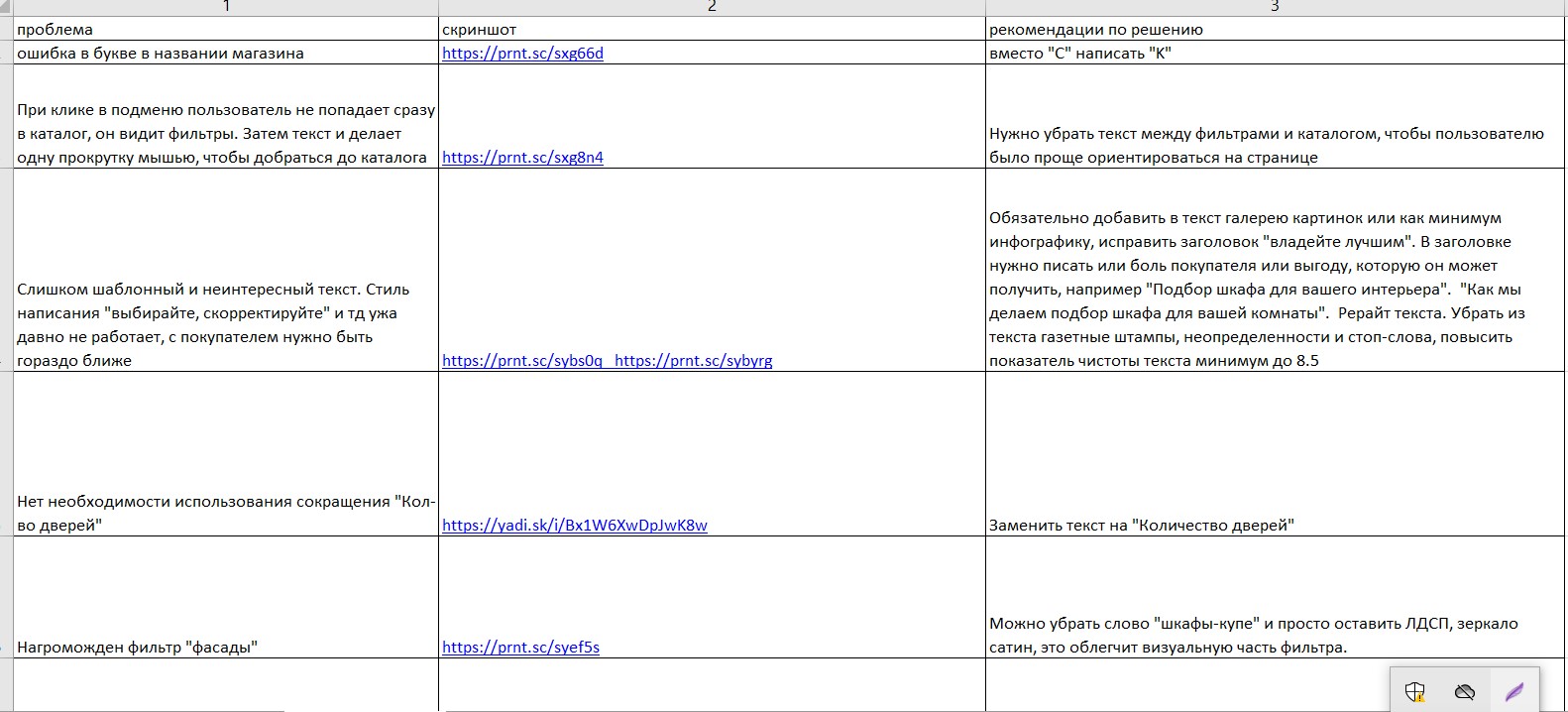This screenshot has height=712, width=1568.
Task: Select cell 'вместо "С" написать "К"'
Action: coord(1276,53)
